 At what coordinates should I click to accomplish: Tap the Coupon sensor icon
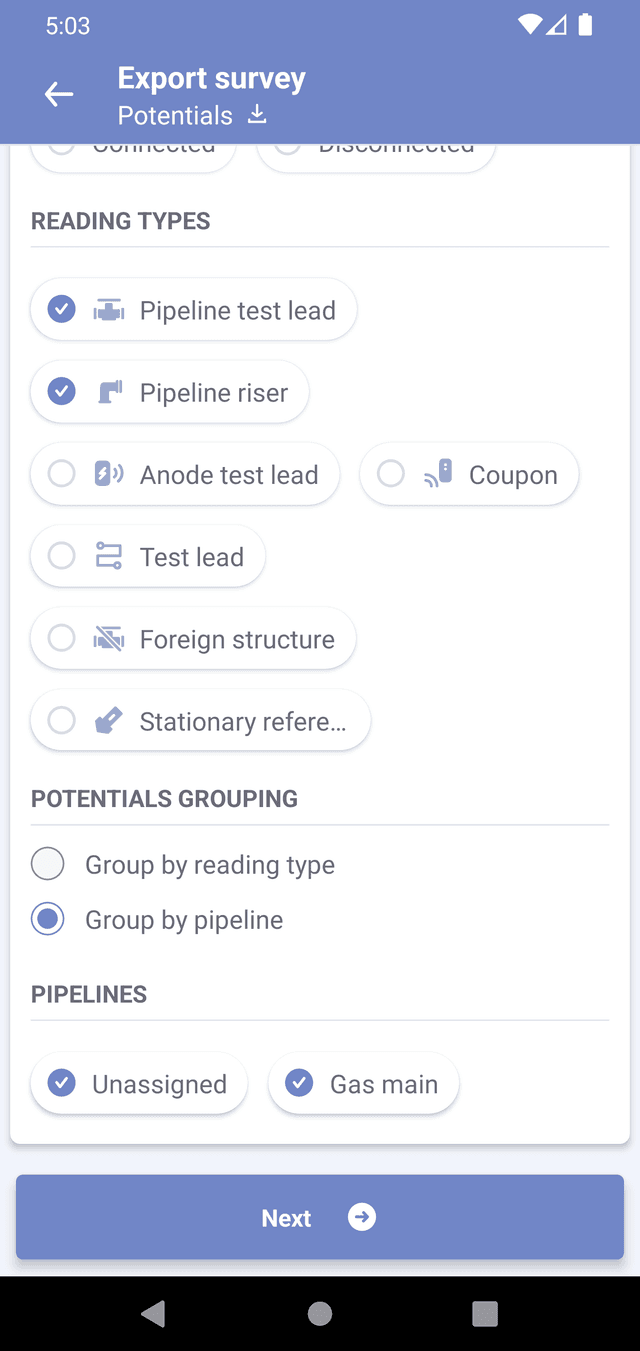point(438,474)
